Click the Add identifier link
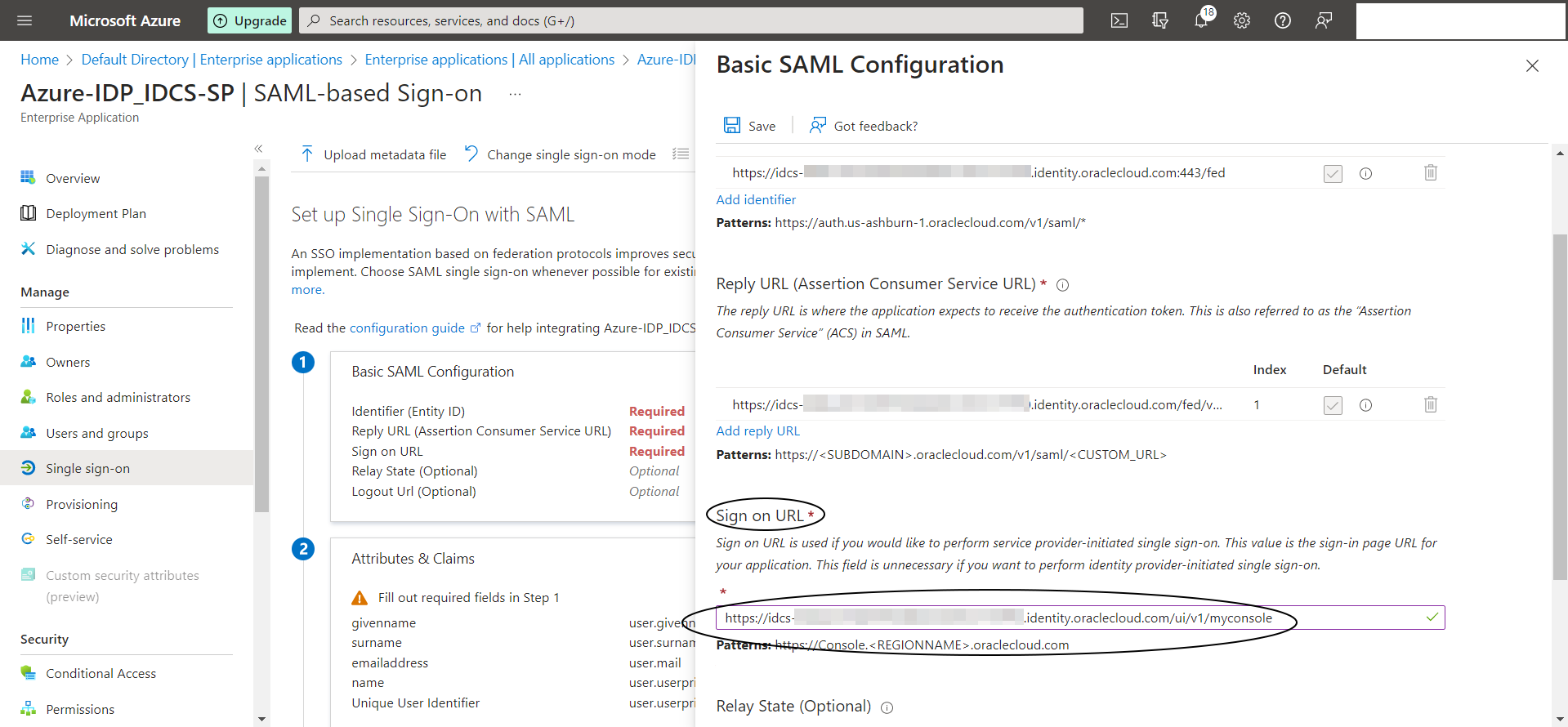1568x727 pixels. tap(756, 199)
